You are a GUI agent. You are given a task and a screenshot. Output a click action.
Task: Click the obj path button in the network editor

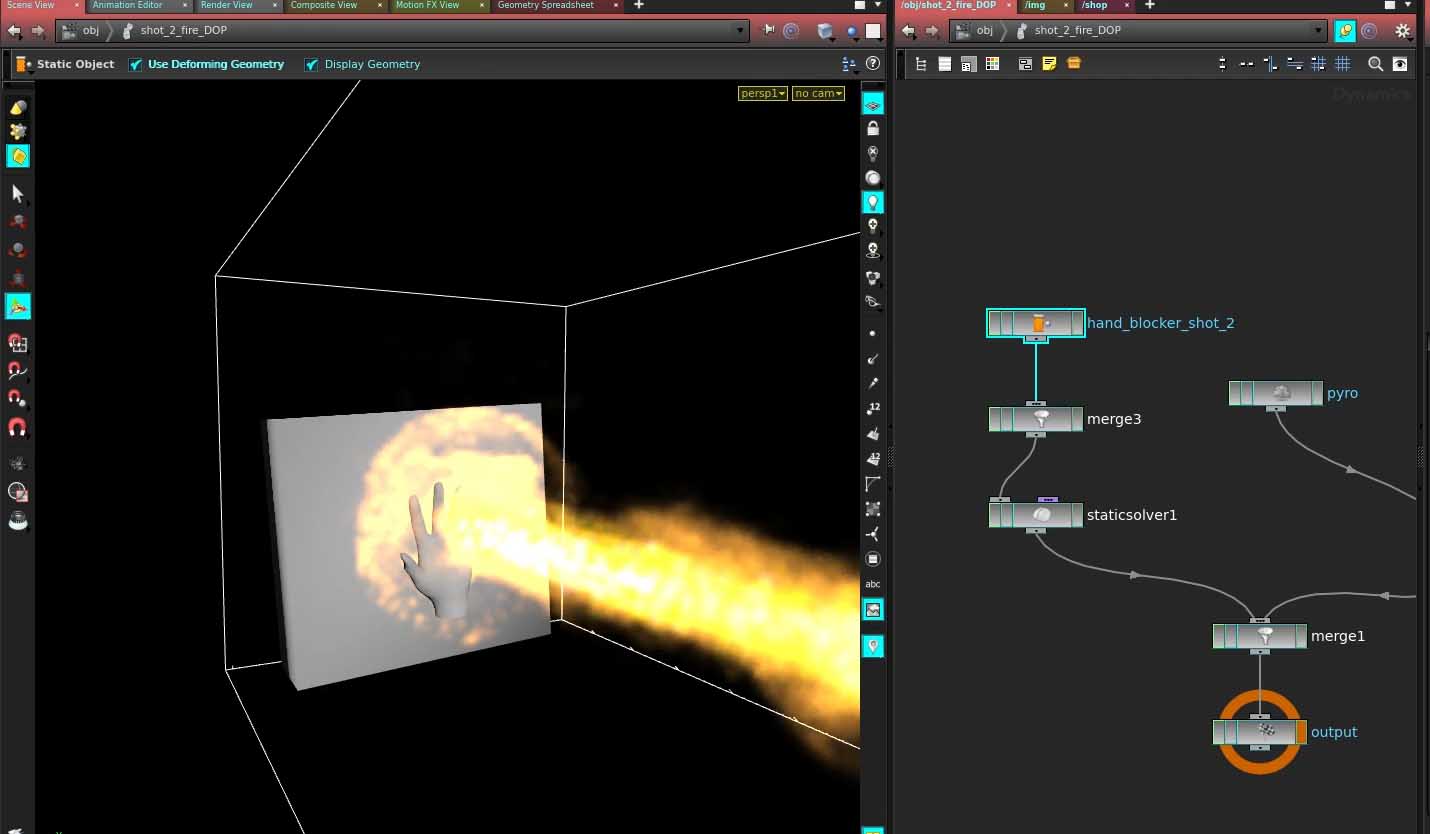984,31
